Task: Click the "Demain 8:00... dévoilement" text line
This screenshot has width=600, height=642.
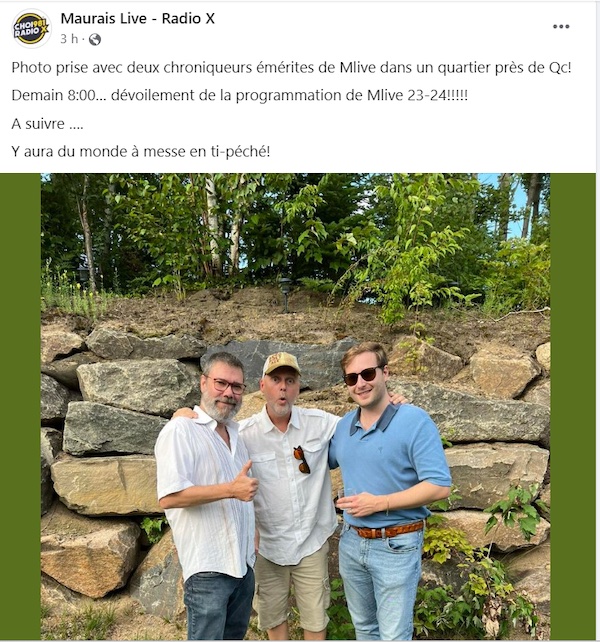Action: (x=240, y=95)
